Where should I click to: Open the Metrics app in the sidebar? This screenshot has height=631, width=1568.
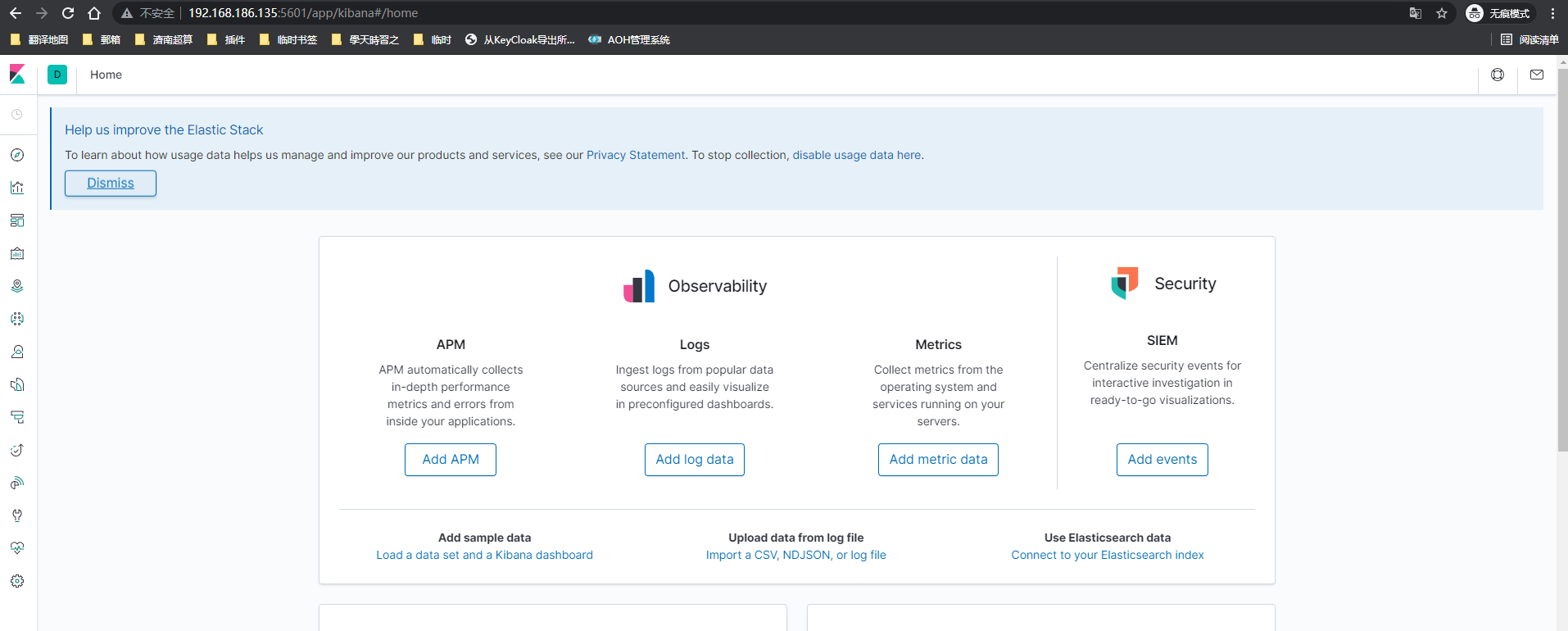coord(17,352)
